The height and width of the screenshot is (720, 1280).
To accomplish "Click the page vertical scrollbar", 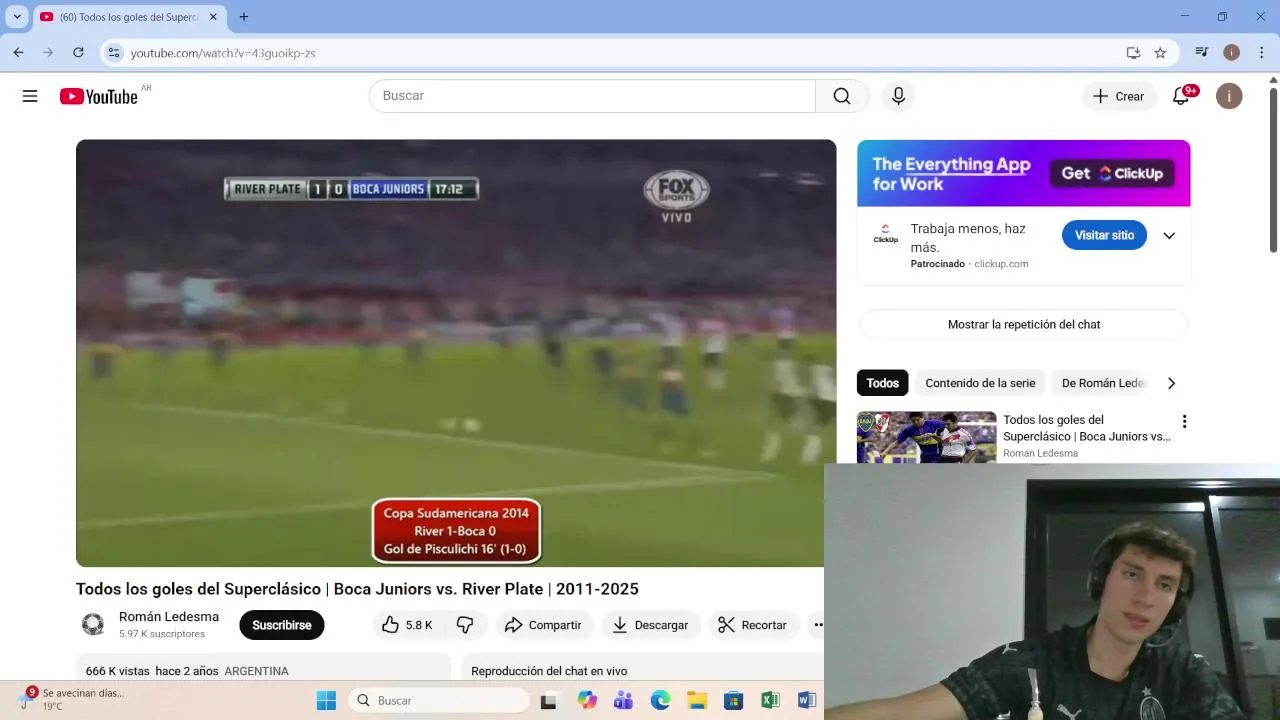I will 1273,170.
